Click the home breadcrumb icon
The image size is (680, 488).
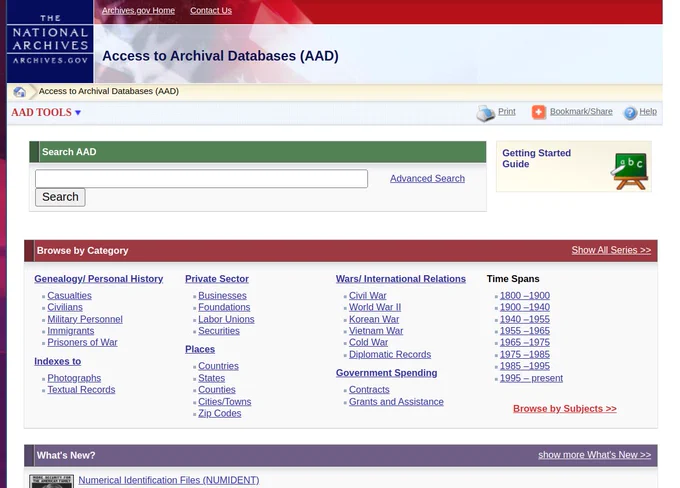click(20, 92)
